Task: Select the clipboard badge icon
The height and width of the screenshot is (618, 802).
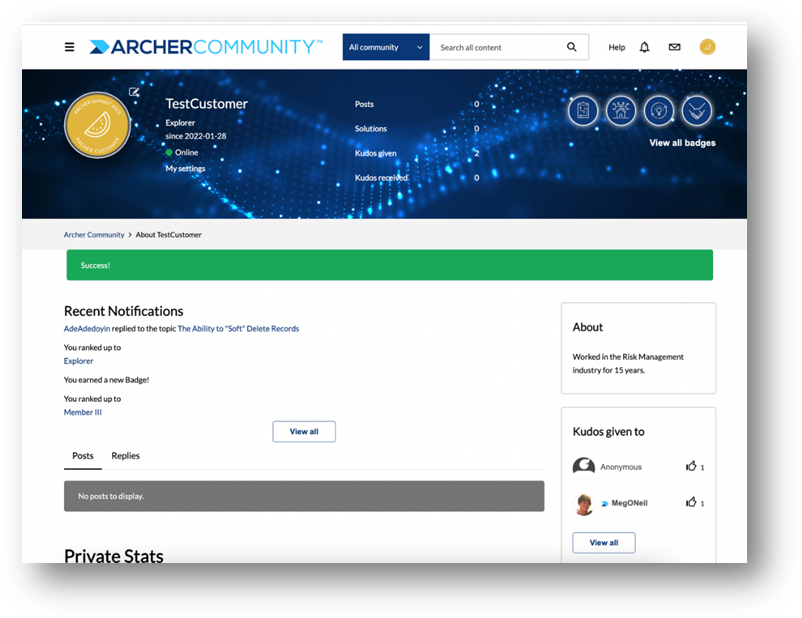Action: pyautogui.click(x=583, y=111)
